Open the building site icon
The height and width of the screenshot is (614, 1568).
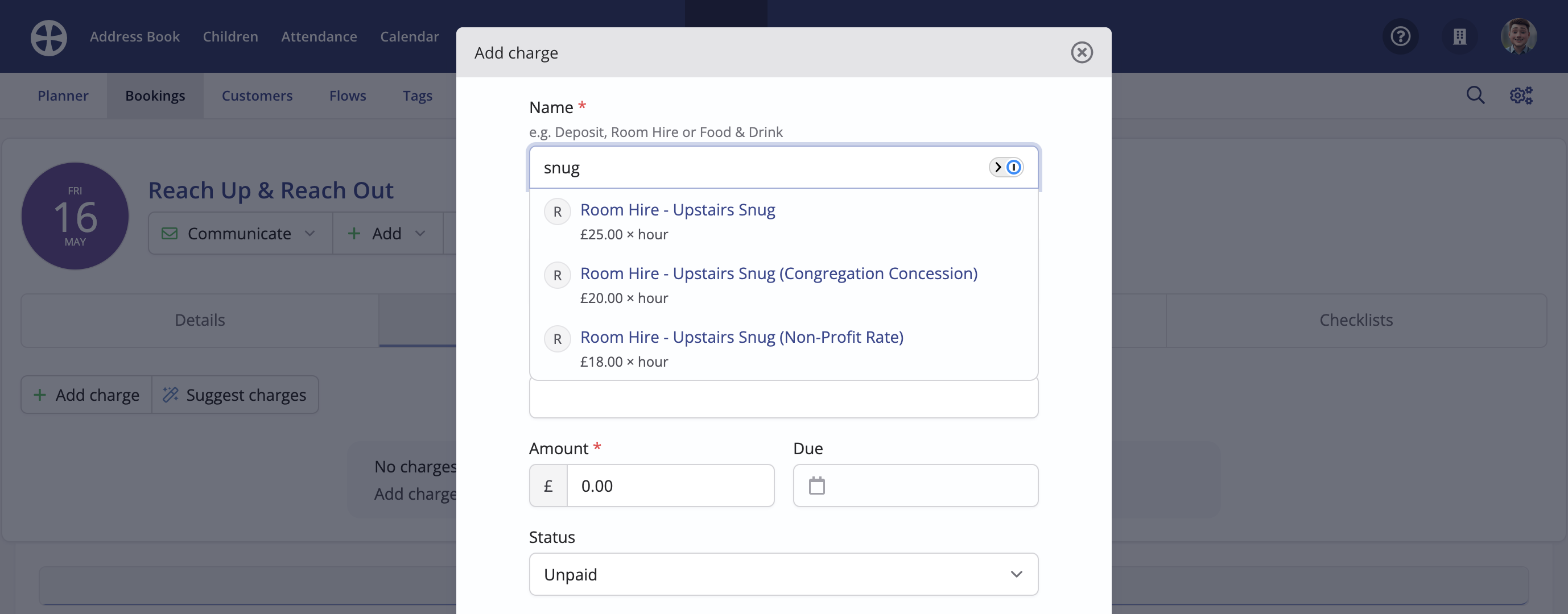[1459, 36]
